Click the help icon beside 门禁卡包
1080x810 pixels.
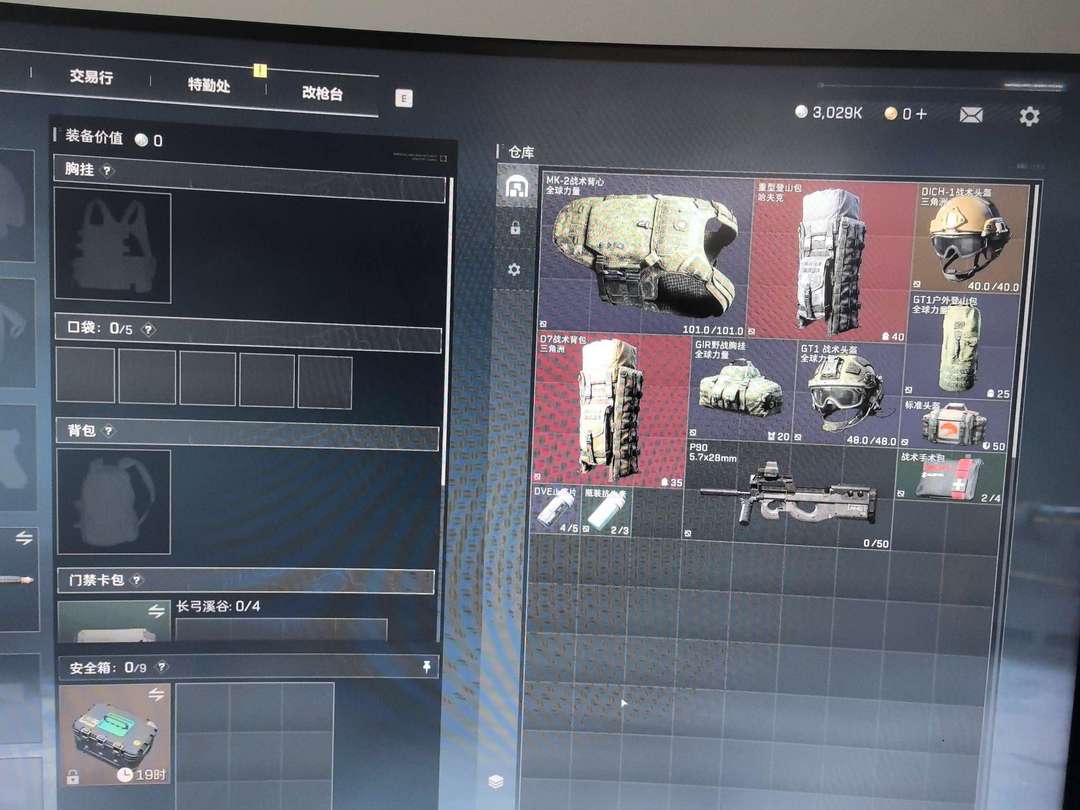point(136,581)
